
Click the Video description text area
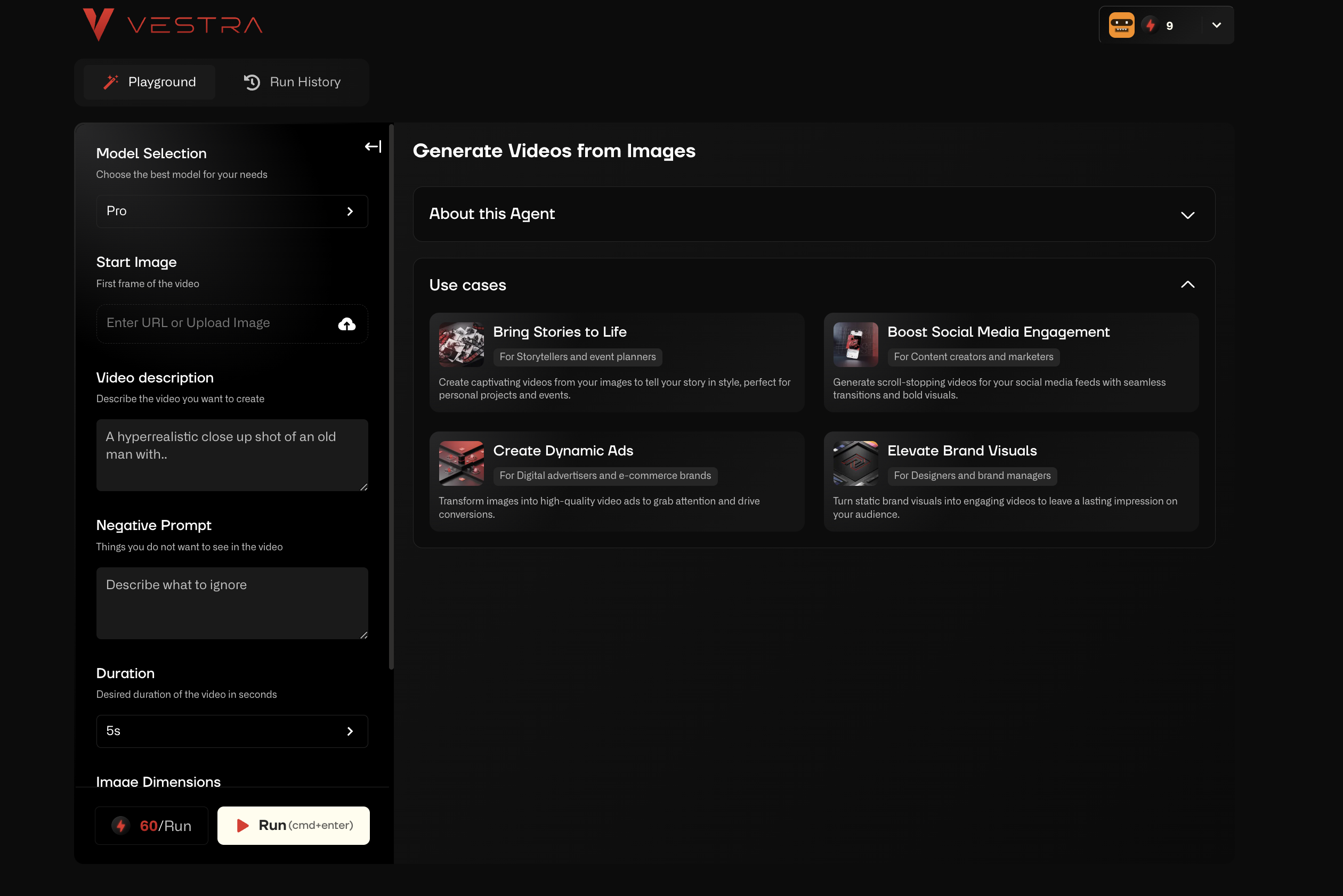click(x=231, y=455)
